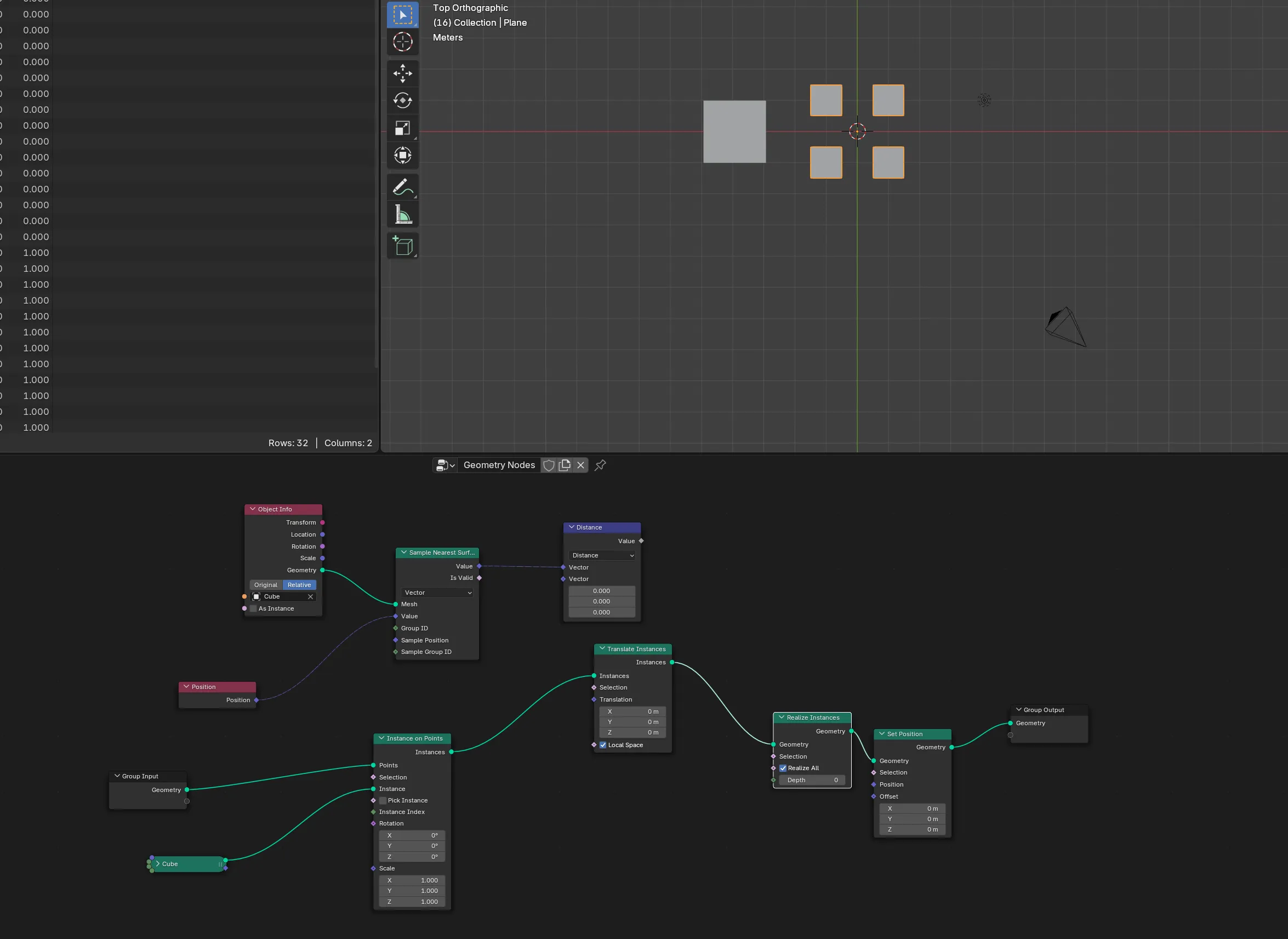This screenshot has width=1288, height=939.
Task: Click the Columns: 2 status text
Action: 348,443
